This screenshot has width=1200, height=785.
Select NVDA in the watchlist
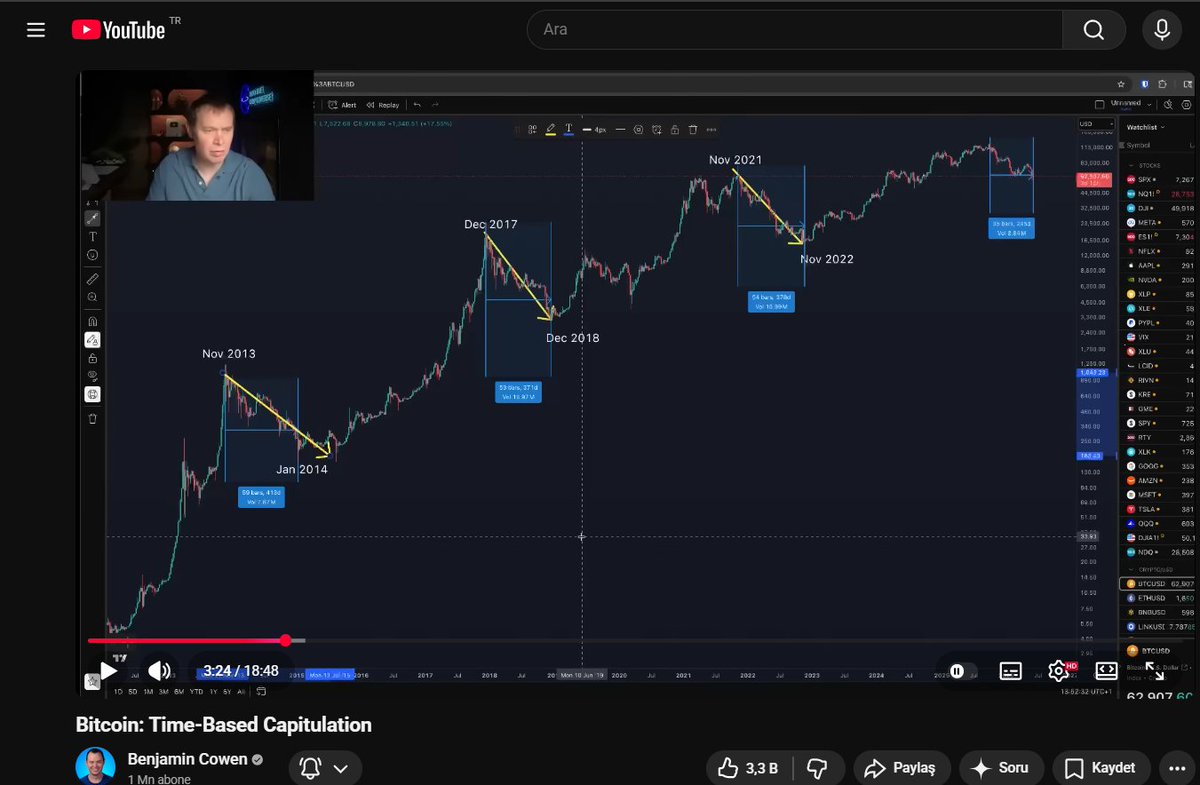[x=1158, y=280]
